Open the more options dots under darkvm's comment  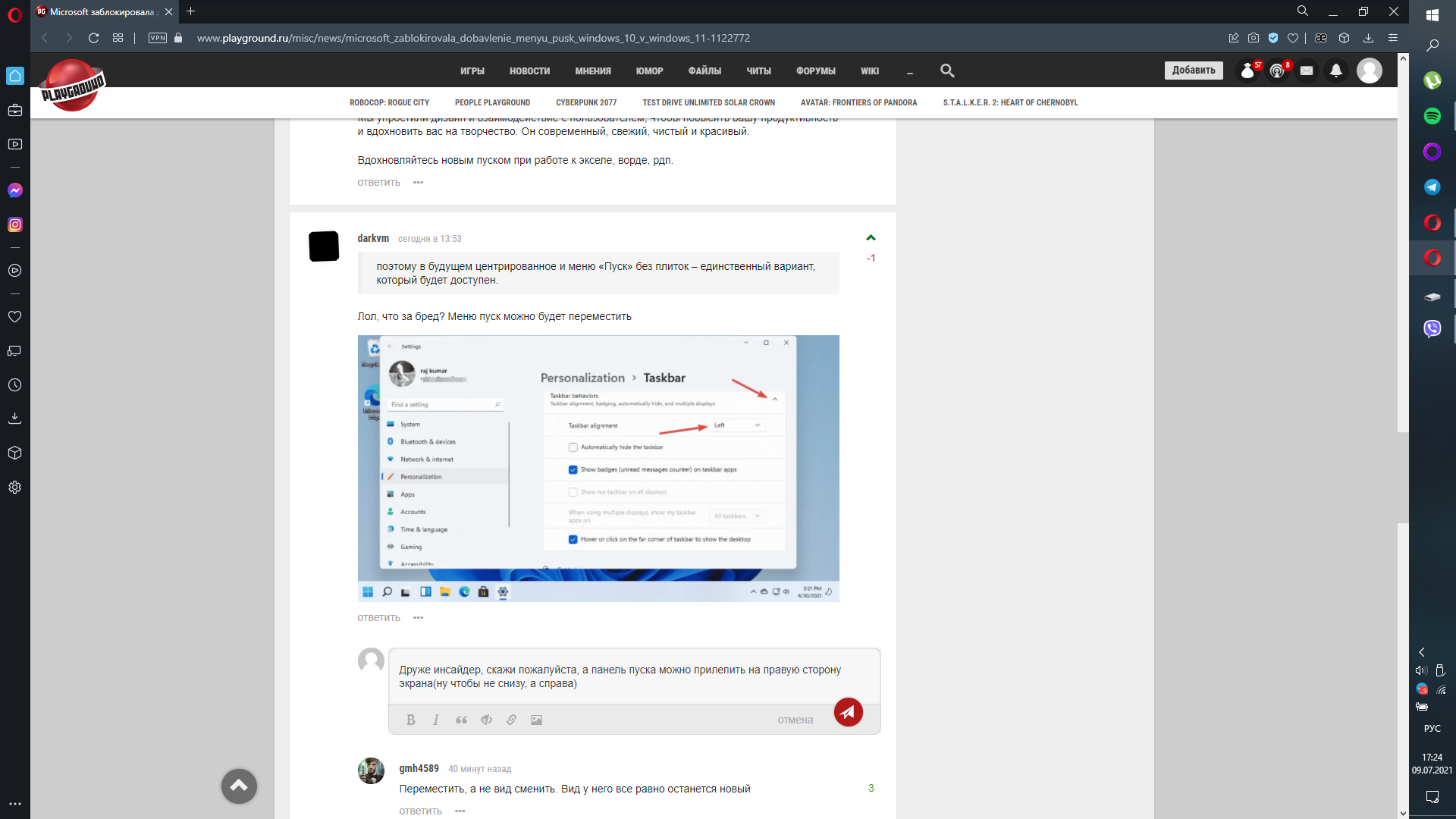click(418, 618)
